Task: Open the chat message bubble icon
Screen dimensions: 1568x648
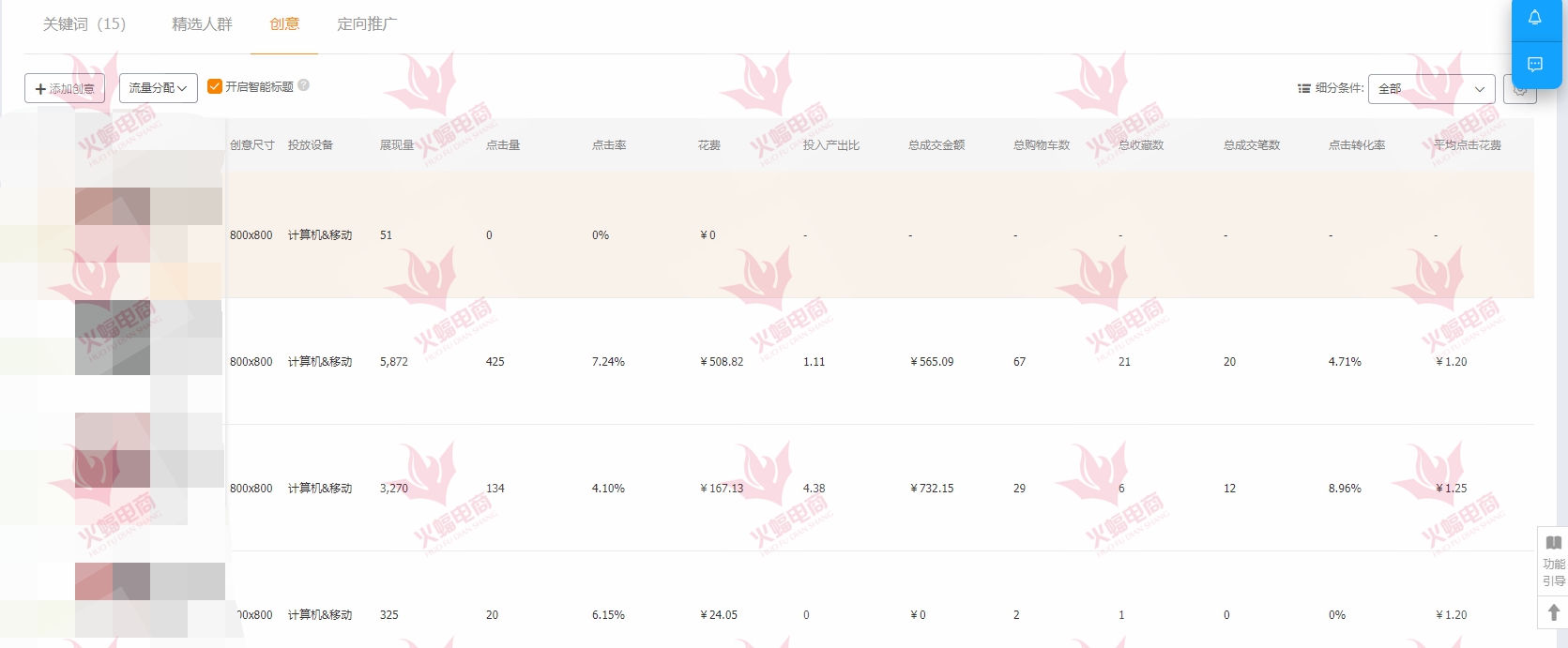Action: [x=1535, y=64]
